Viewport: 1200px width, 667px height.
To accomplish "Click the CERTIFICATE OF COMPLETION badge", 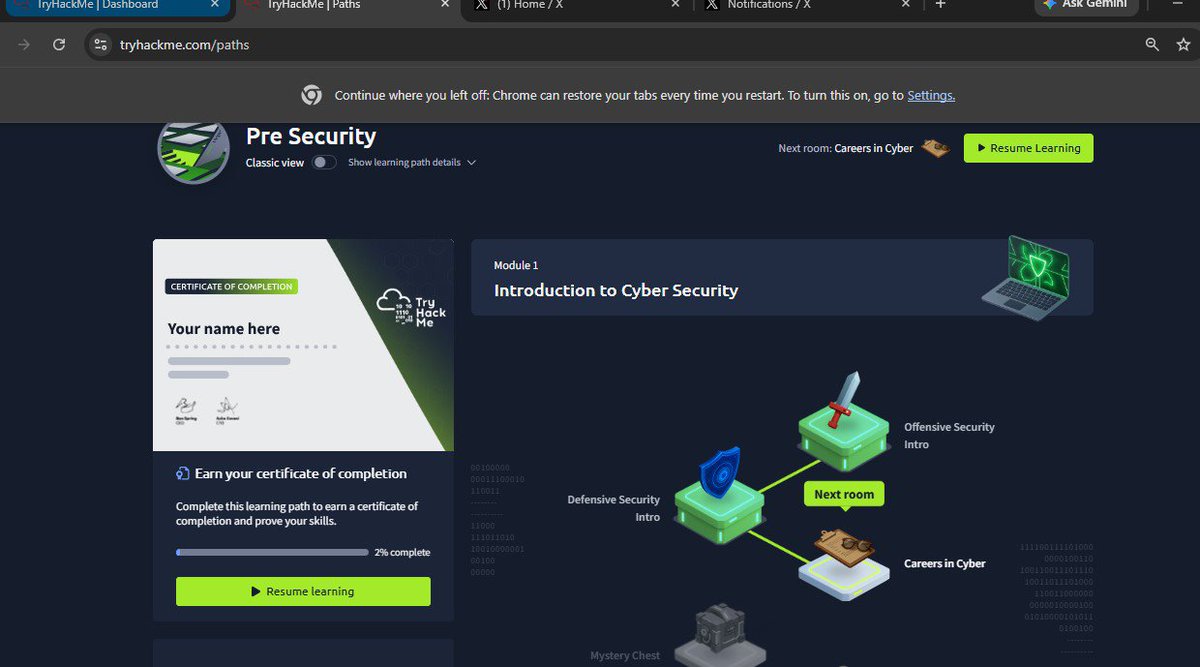I will click(x=232, y=287).
